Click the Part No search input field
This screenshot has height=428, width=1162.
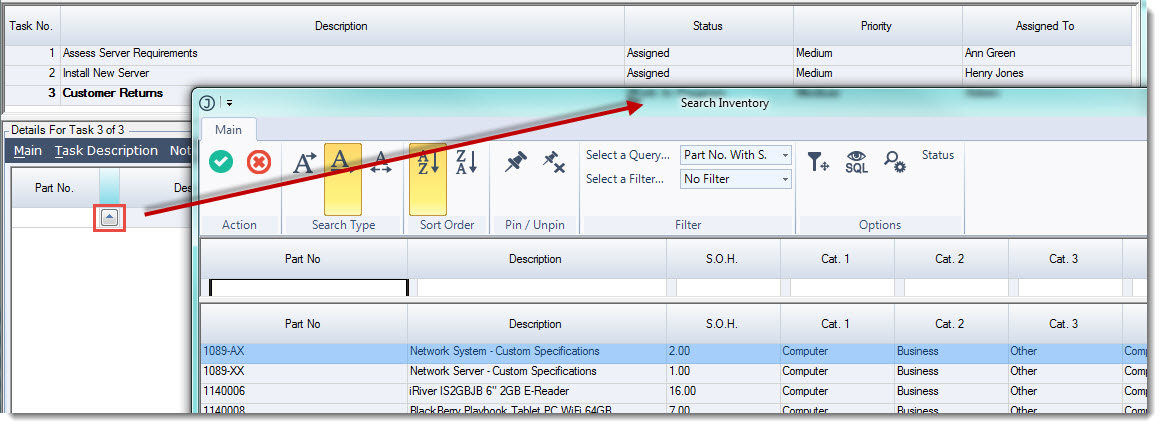pyautogui.click(x=308, y=287)
